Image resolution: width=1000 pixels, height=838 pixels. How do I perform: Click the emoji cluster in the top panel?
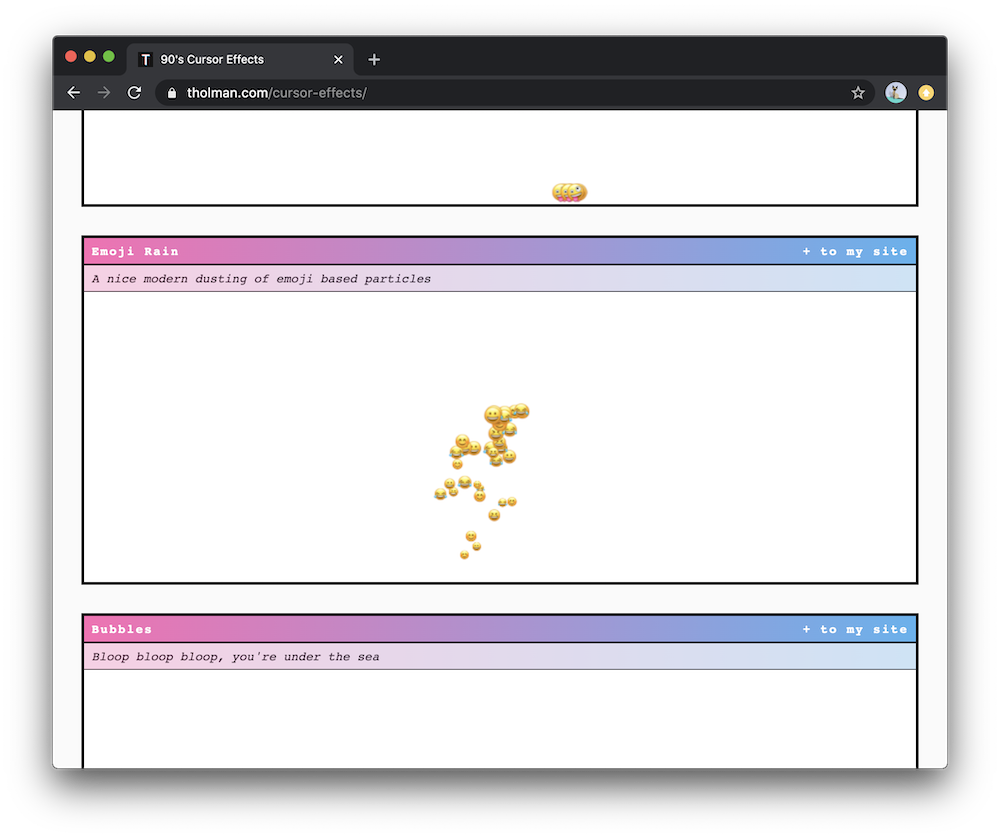click(x=570, y=192)
